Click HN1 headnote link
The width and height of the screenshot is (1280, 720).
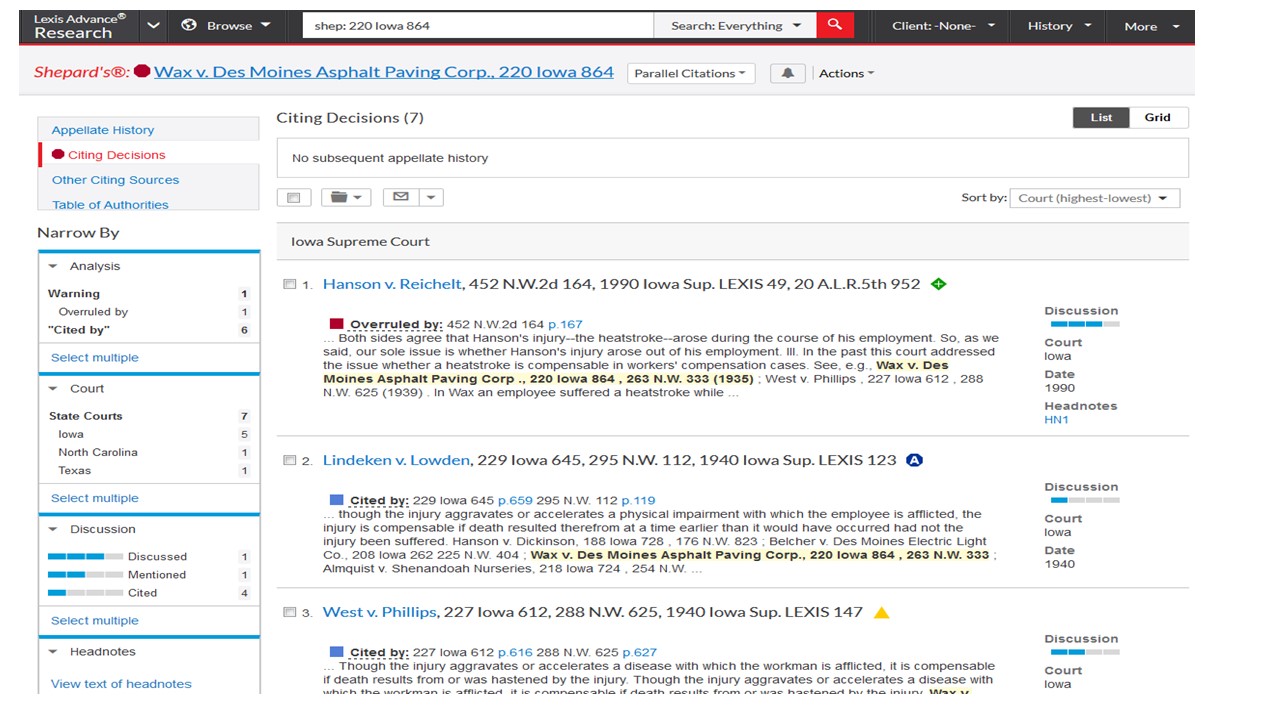coord(1056,420)
